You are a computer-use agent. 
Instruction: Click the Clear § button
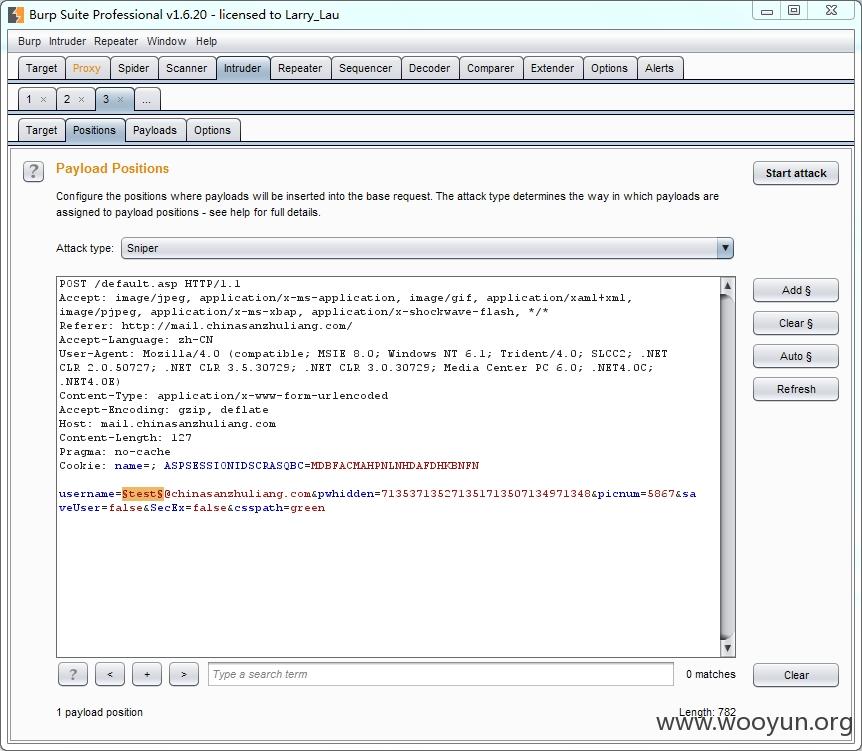[795, 323]
